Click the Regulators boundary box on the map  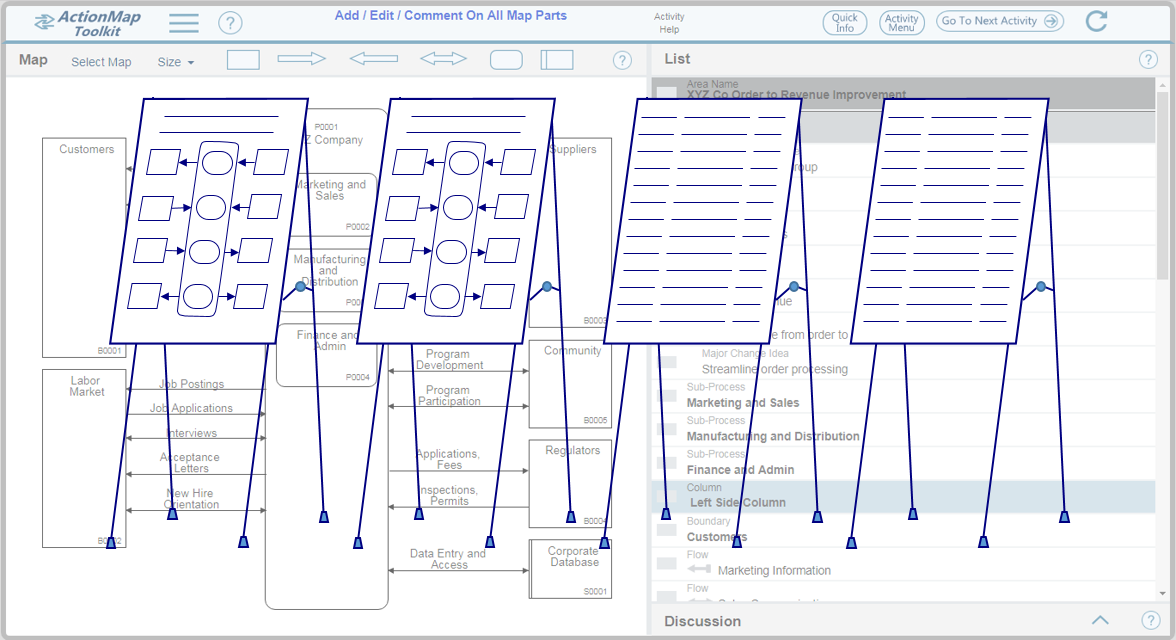point(570,483)
